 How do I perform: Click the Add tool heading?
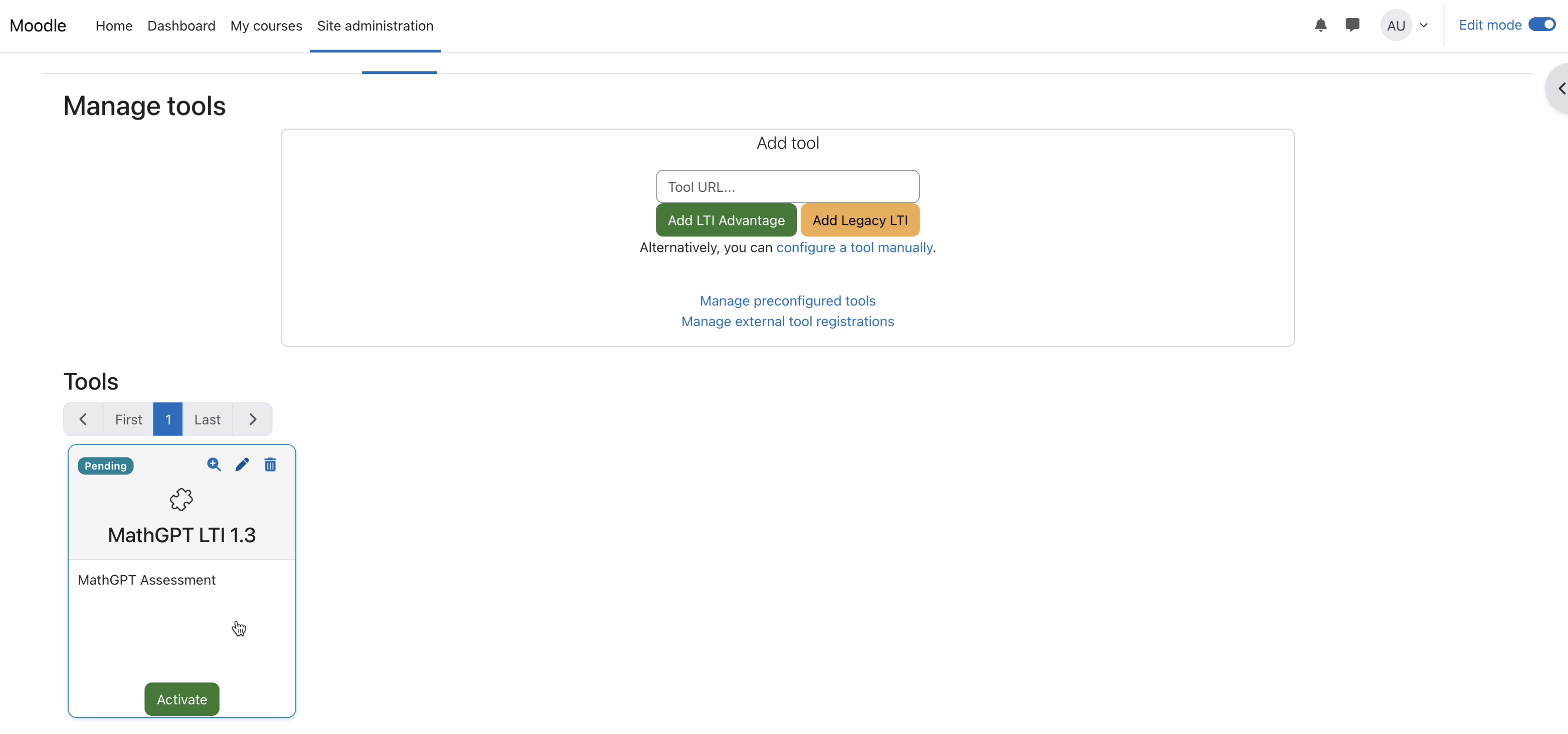(x=788, y=143)
